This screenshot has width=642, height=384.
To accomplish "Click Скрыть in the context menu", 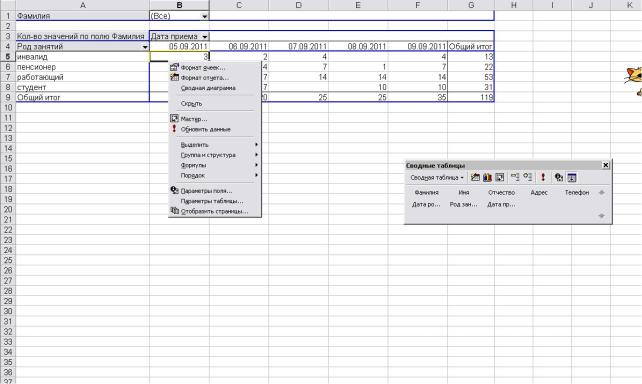I will 215,104.
